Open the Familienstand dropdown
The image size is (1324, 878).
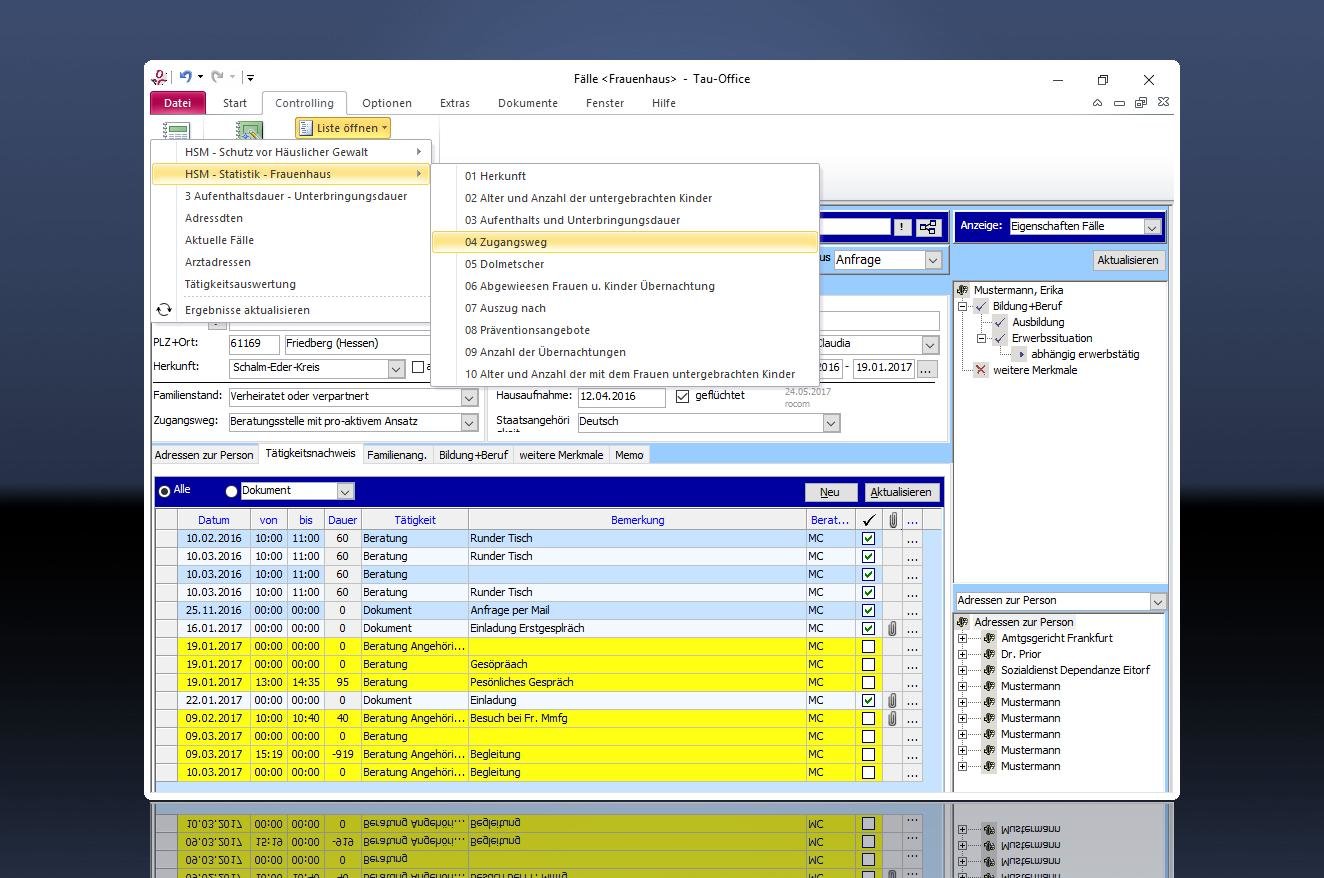point(469,397)
